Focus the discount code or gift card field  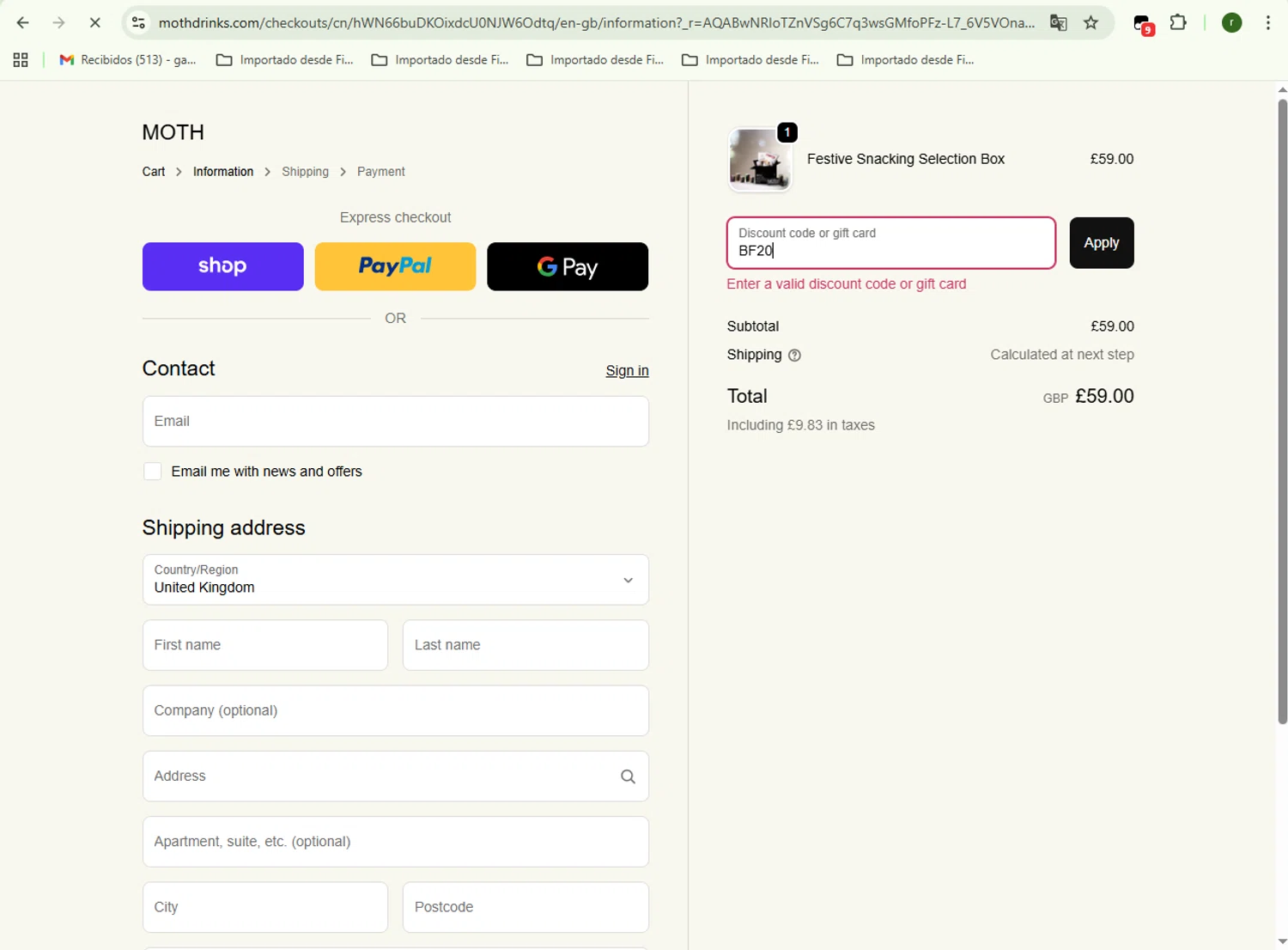point(891,243)
